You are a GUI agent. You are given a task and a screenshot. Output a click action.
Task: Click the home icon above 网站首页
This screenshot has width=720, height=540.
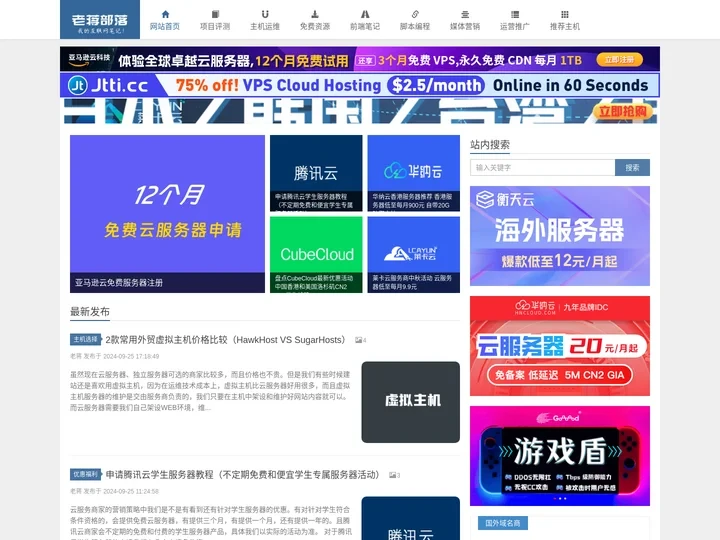click(x=165, y=14)
